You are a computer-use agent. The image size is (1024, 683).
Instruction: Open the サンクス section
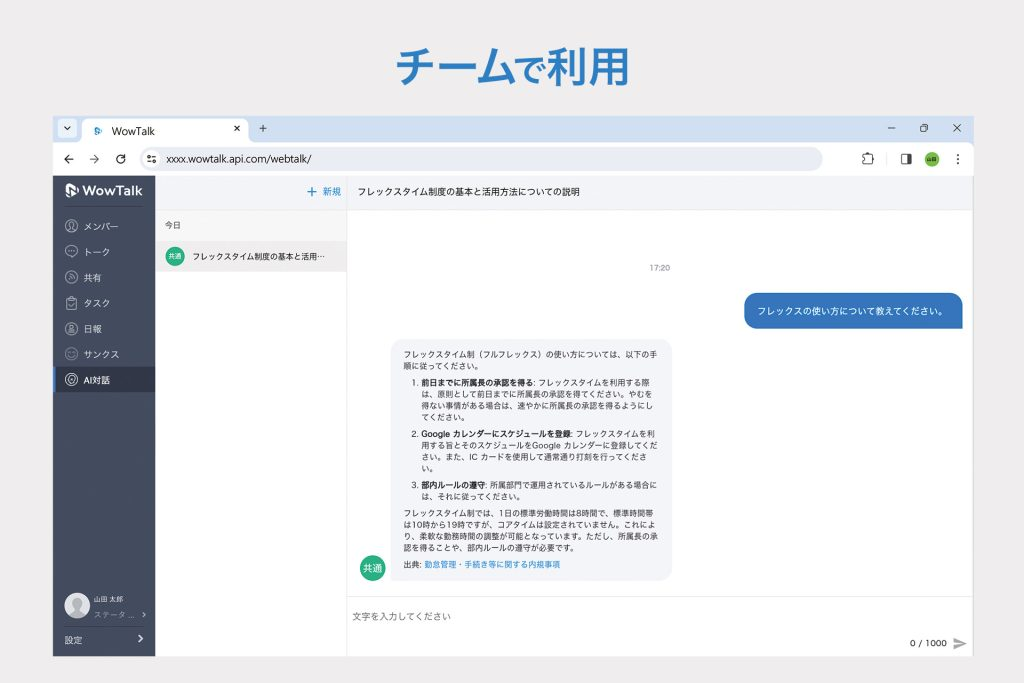click(x=99, y=353)
